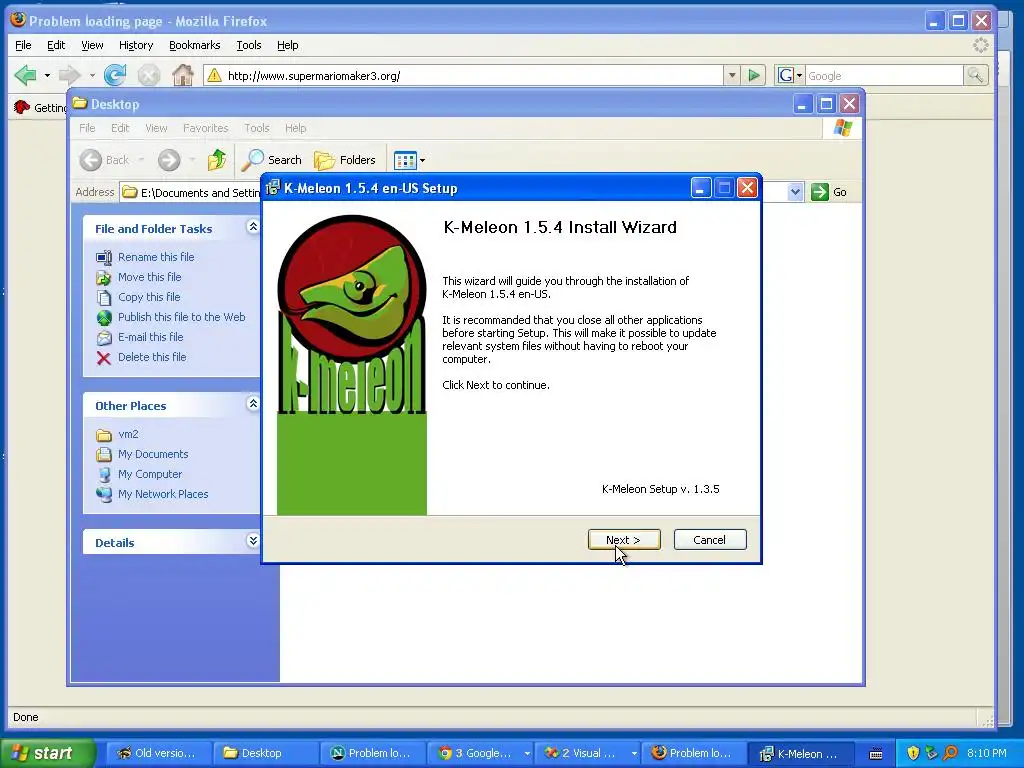Open the Google search engine selector
1024x768 pixels.
point(790,75)
